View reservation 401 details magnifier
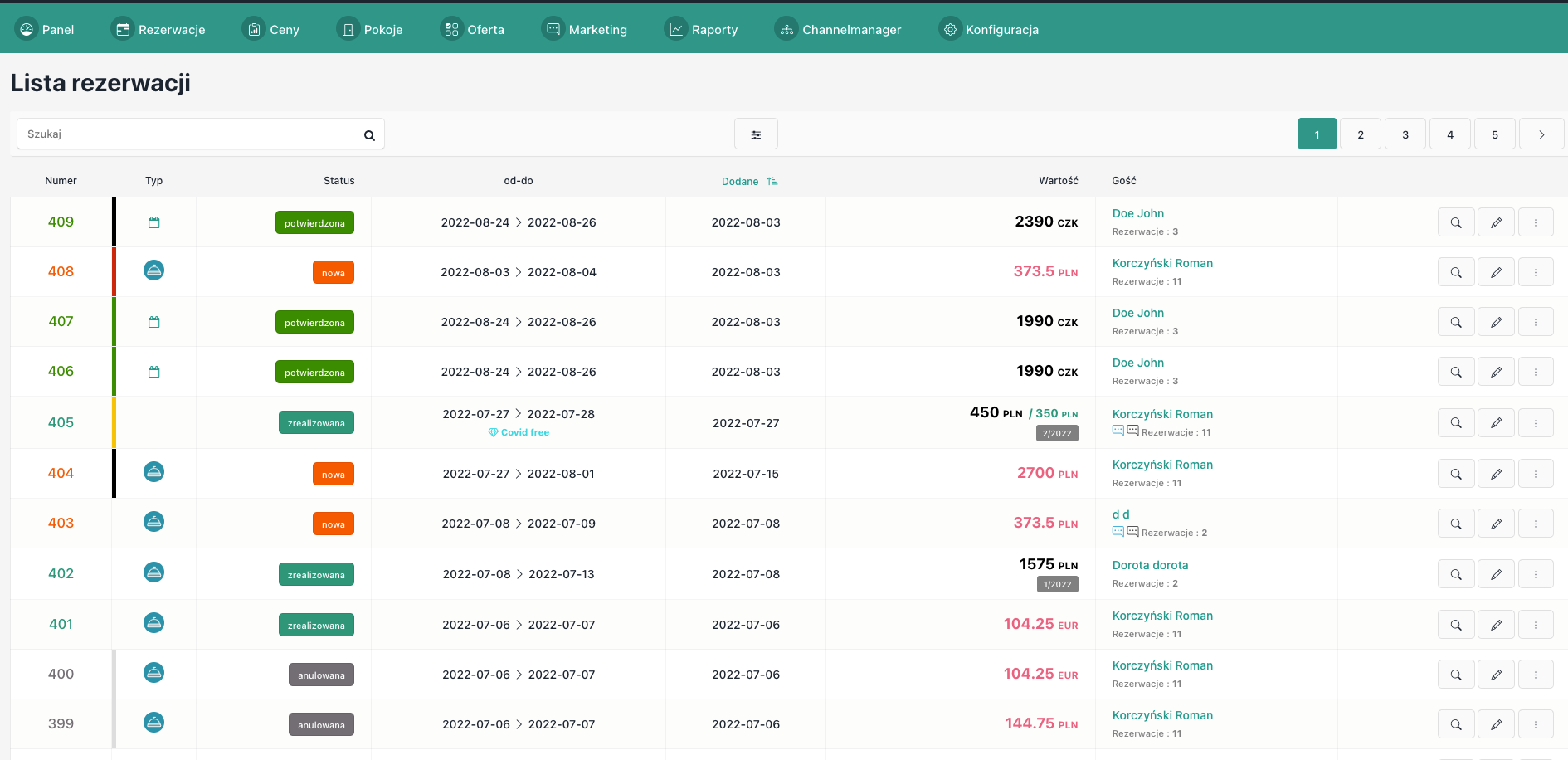 tap(1456, 625)
